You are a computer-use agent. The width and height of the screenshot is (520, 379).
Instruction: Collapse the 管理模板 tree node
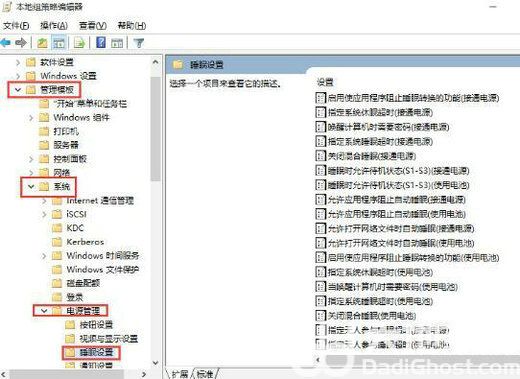pyautogui.click(x=18, y=90)
